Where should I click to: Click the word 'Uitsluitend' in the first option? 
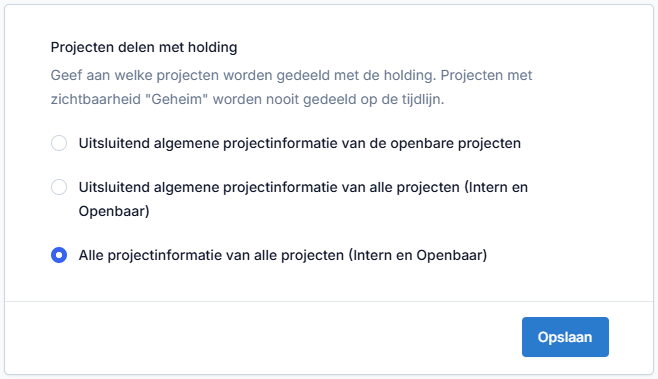point(114,144)
